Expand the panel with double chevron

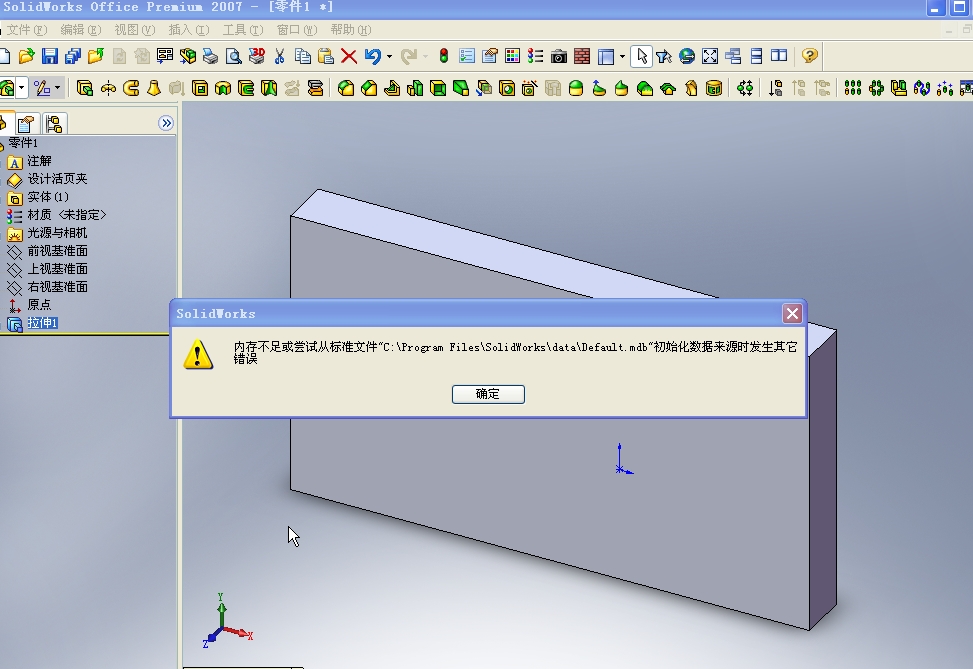coord(166,123)
